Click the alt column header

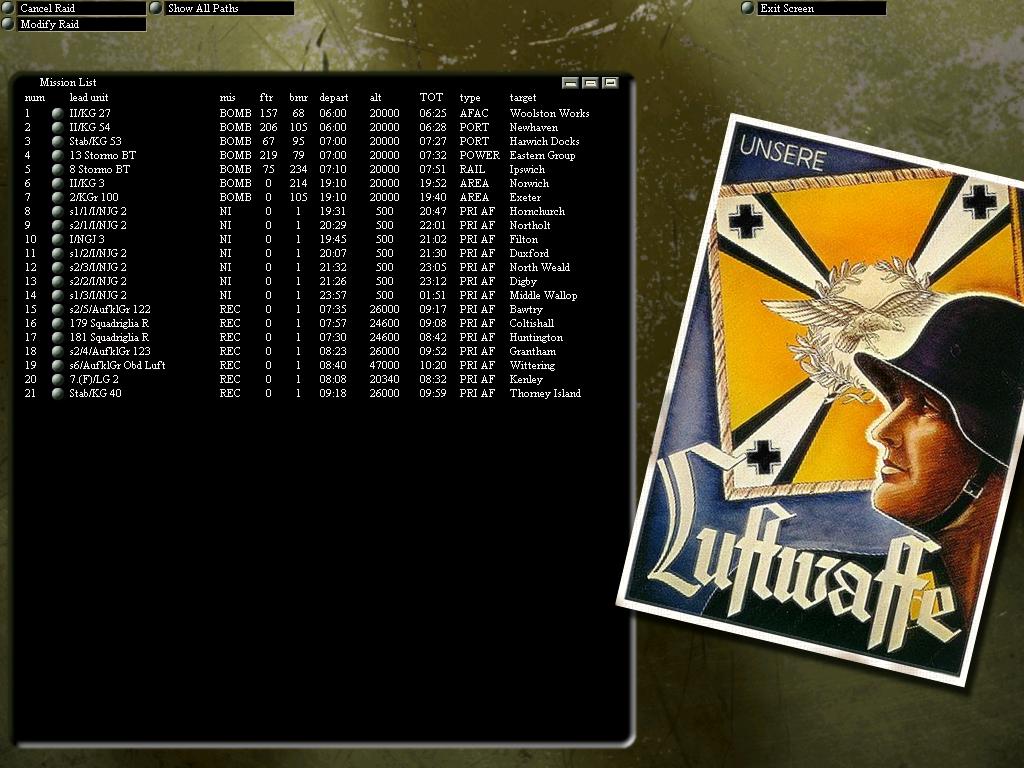click(x=376, y=97)
